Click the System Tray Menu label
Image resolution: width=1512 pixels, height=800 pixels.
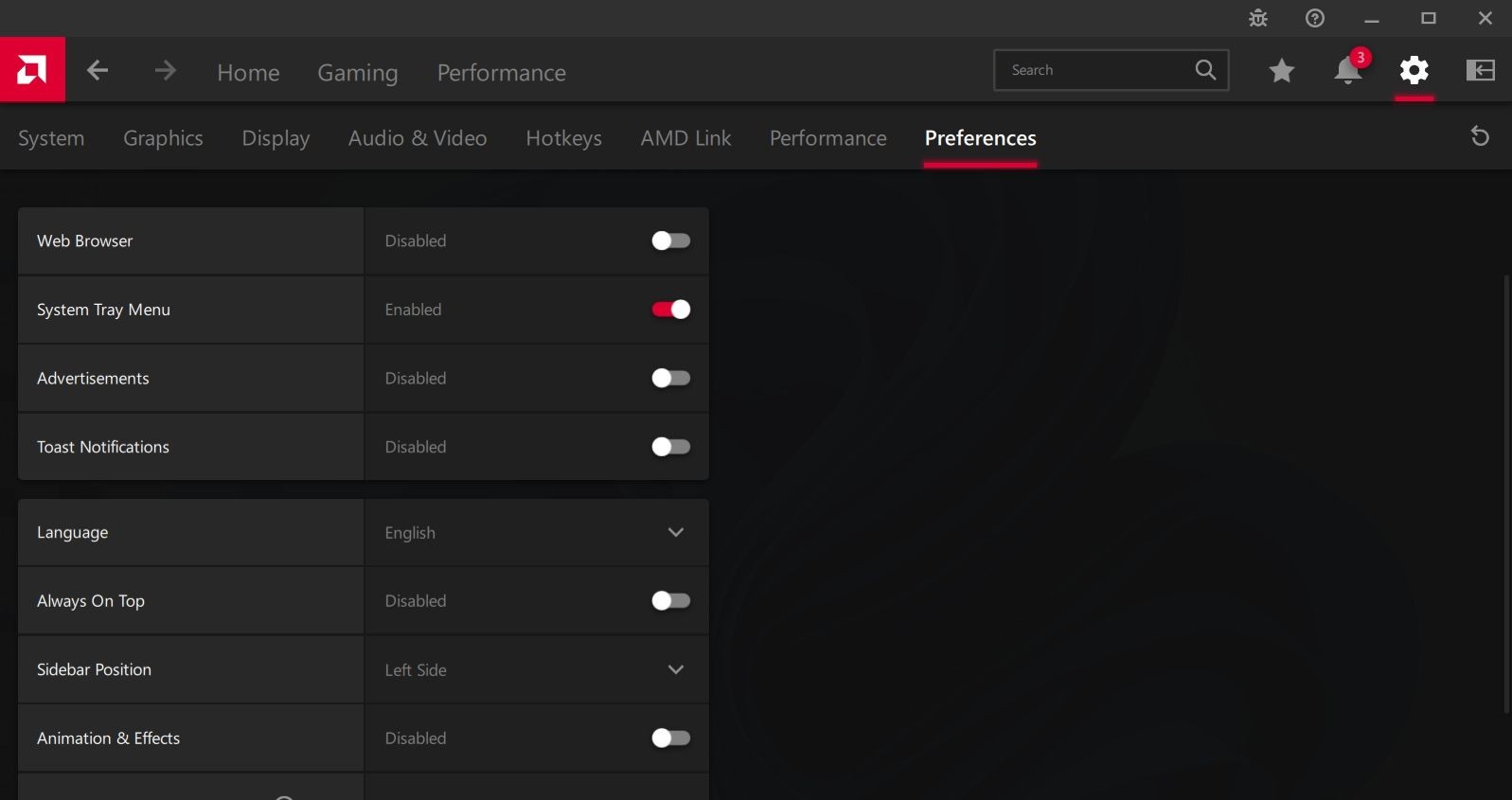click(103, 310)
